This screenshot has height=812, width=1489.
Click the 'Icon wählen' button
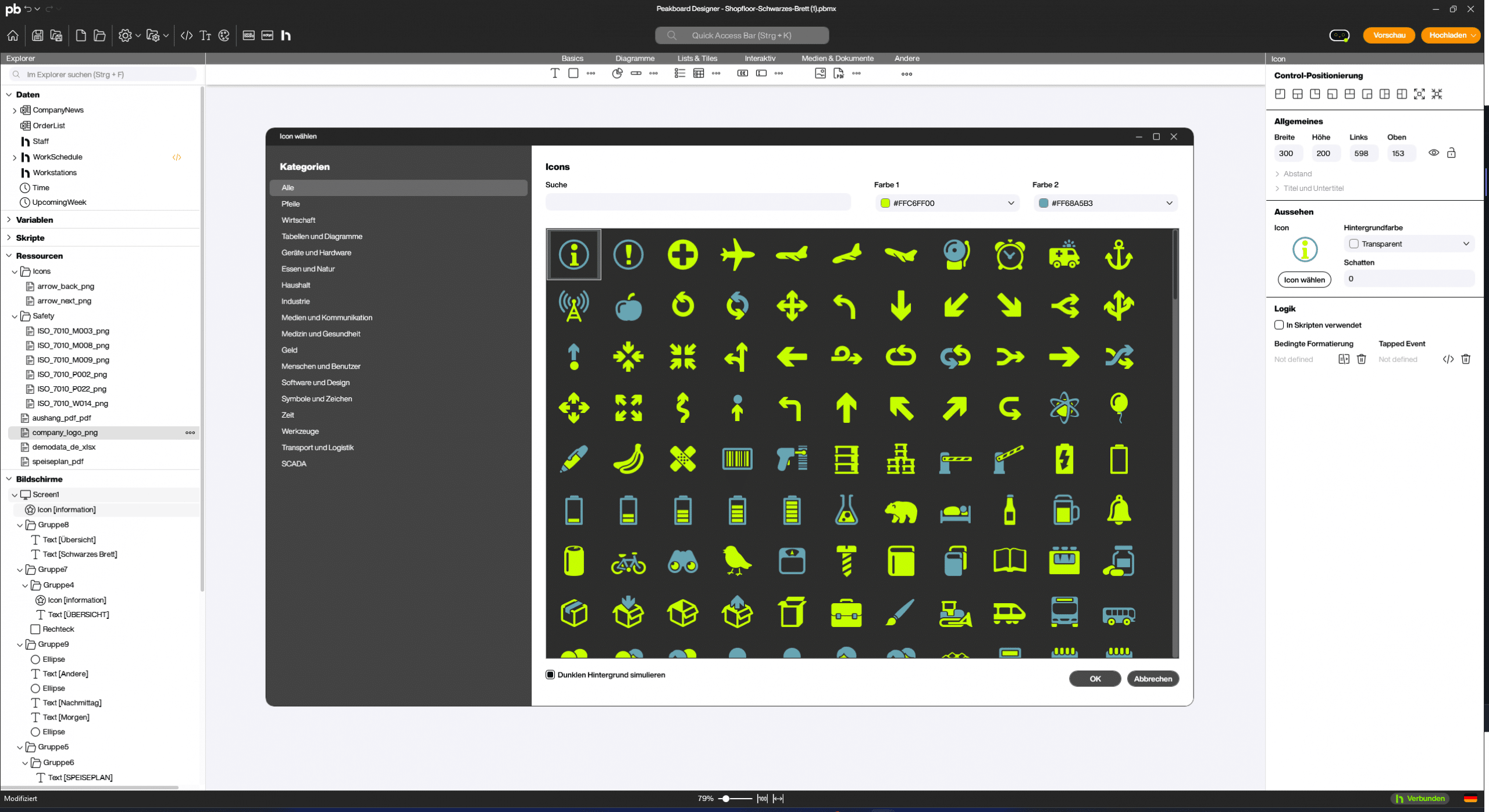click(x=1304, y=280)
